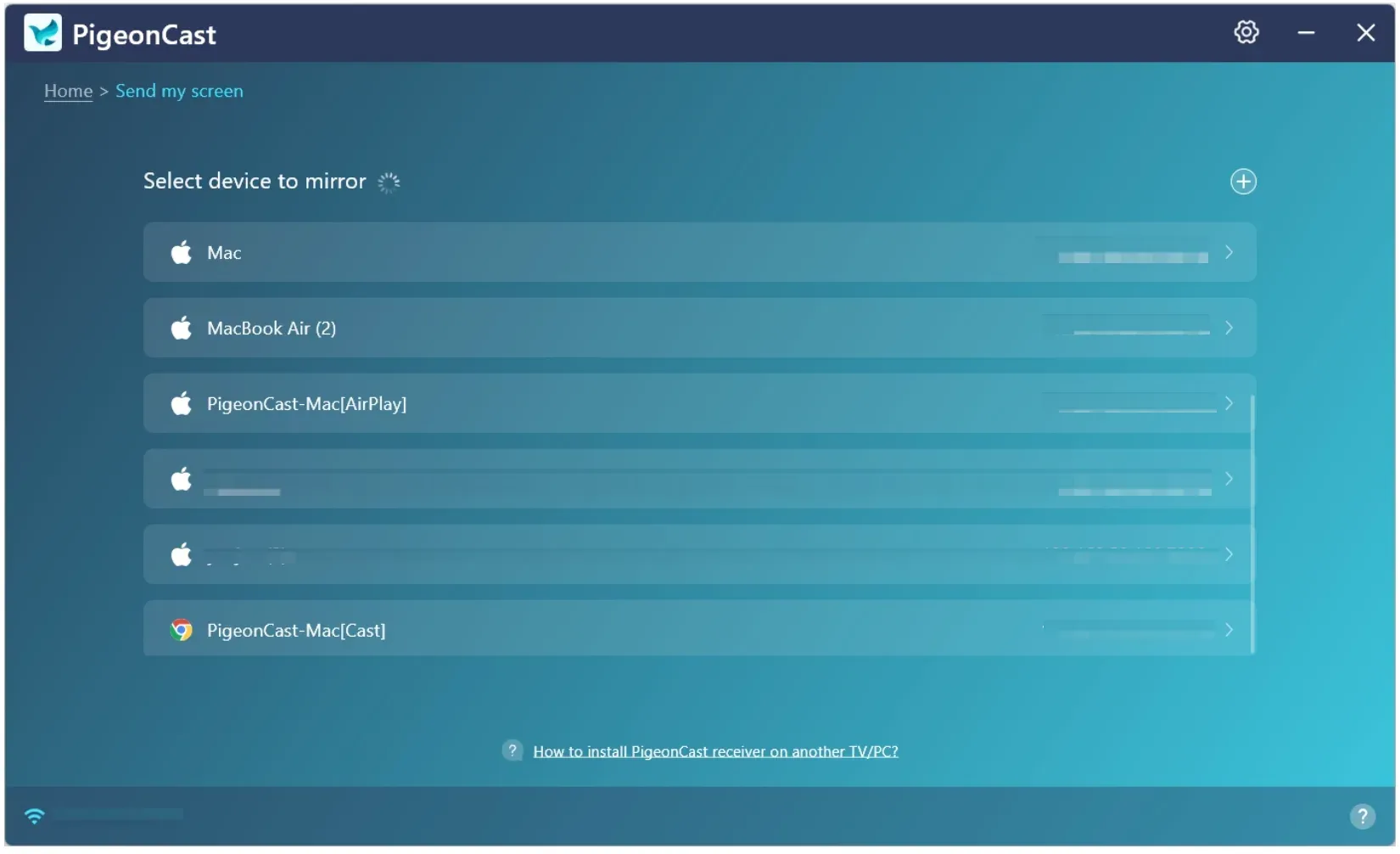Click the Apple icon beside MacBook Air (2)
The height and width of the screenshot is (854, 1400).
tap(181, 328)
